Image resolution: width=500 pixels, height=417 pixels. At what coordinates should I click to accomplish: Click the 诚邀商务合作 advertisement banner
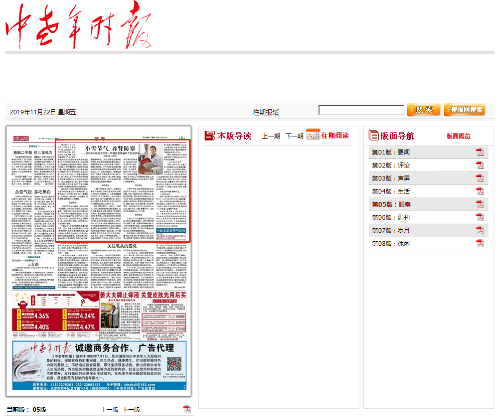pos(99,365)
